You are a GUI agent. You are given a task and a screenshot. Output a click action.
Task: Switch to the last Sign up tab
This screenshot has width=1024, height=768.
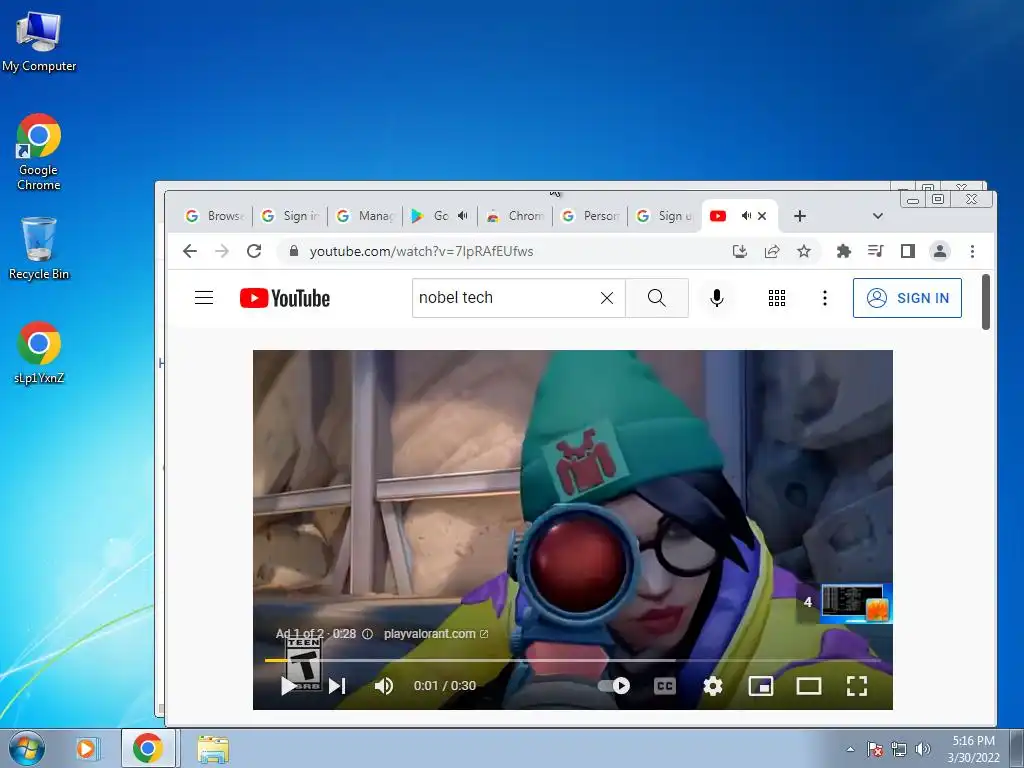pos(665,216)
